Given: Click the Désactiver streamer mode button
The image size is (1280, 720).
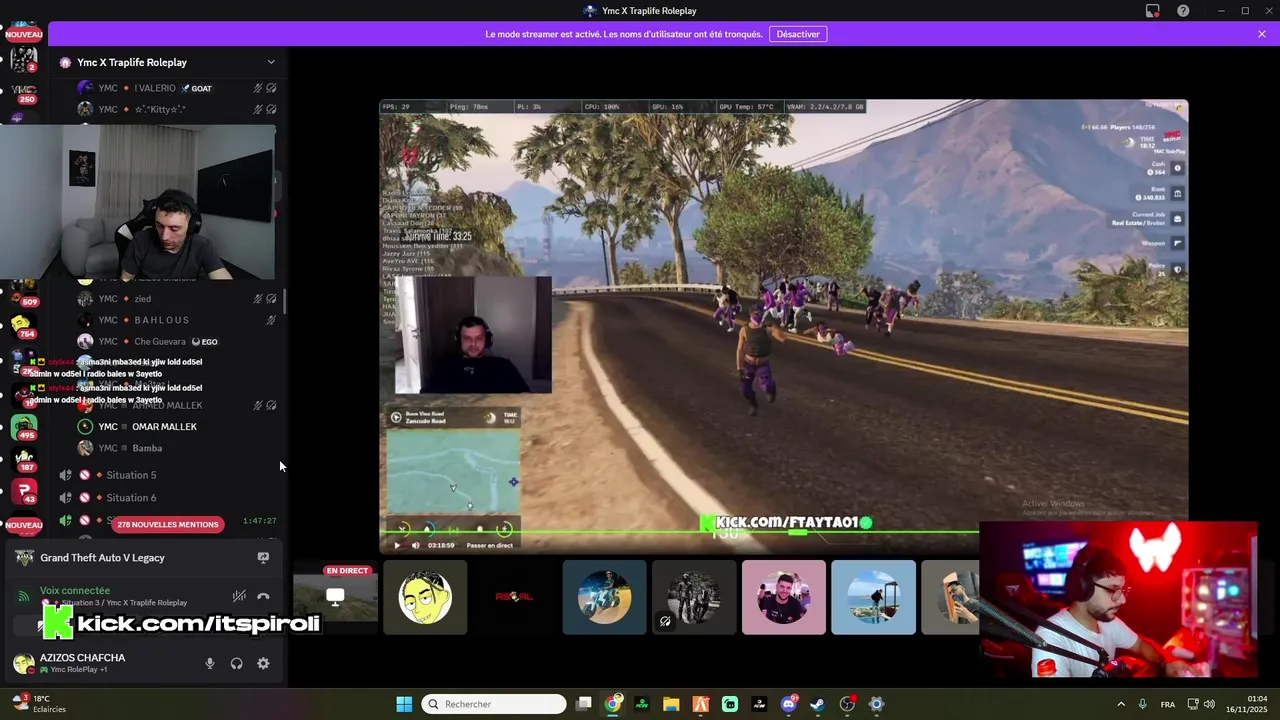Looking at the screenshot, I should pos(798,34).
